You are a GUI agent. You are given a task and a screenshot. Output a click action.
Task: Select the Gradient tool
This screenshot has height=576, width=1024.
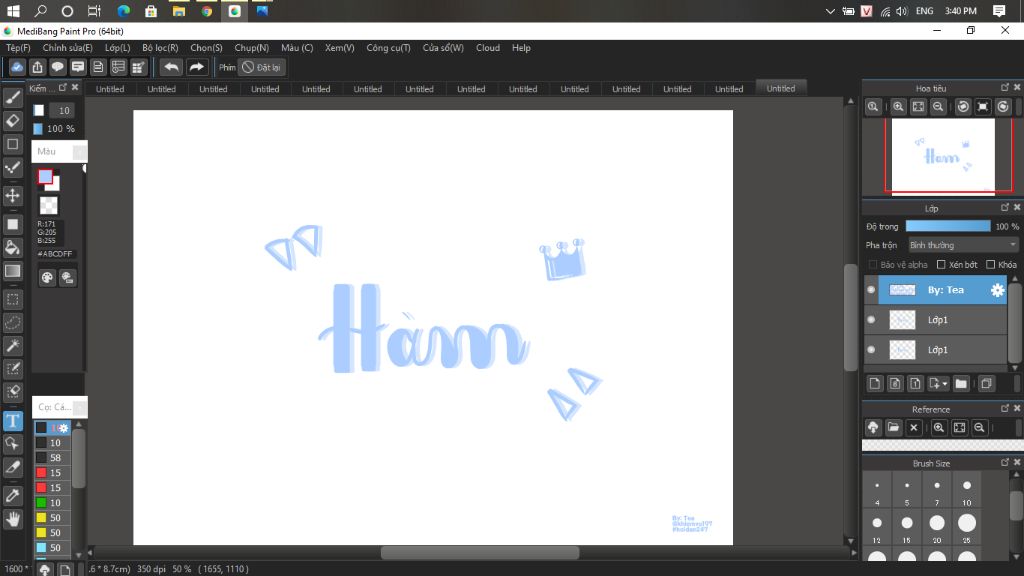(x=12, y=271)
